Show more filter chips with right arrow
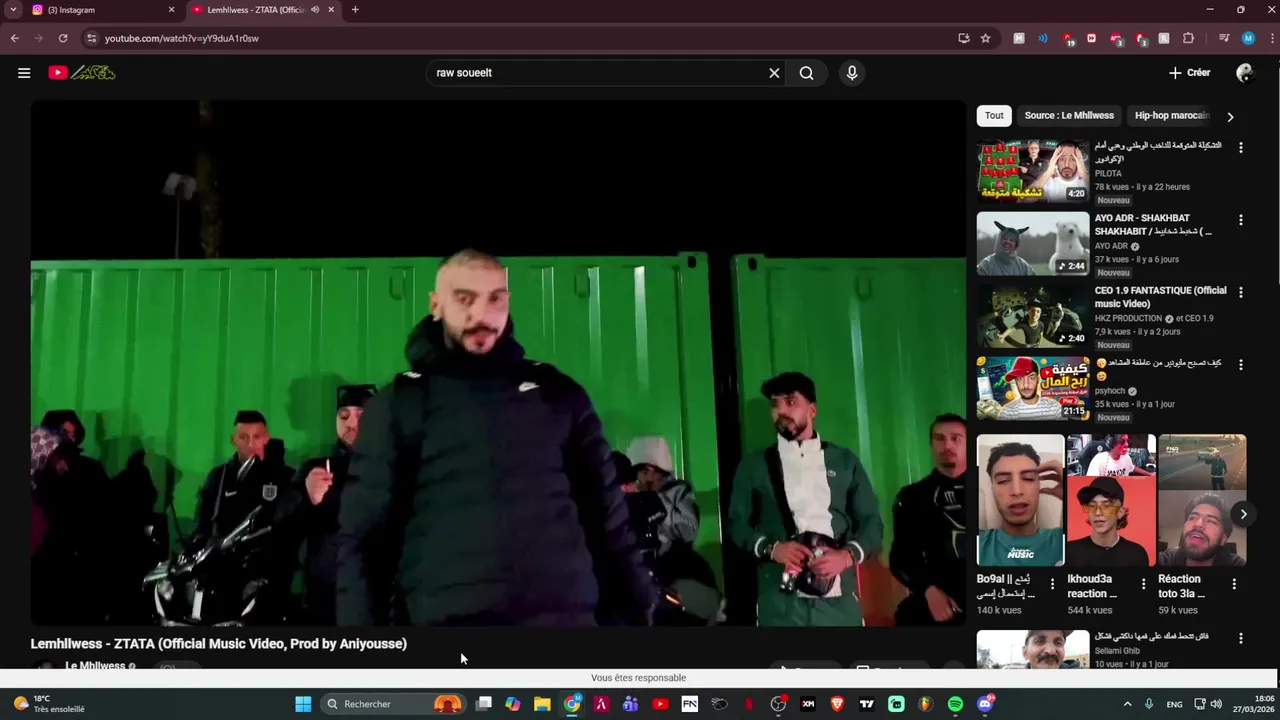The image size is (1280, 720). [x=1230, y=117]
